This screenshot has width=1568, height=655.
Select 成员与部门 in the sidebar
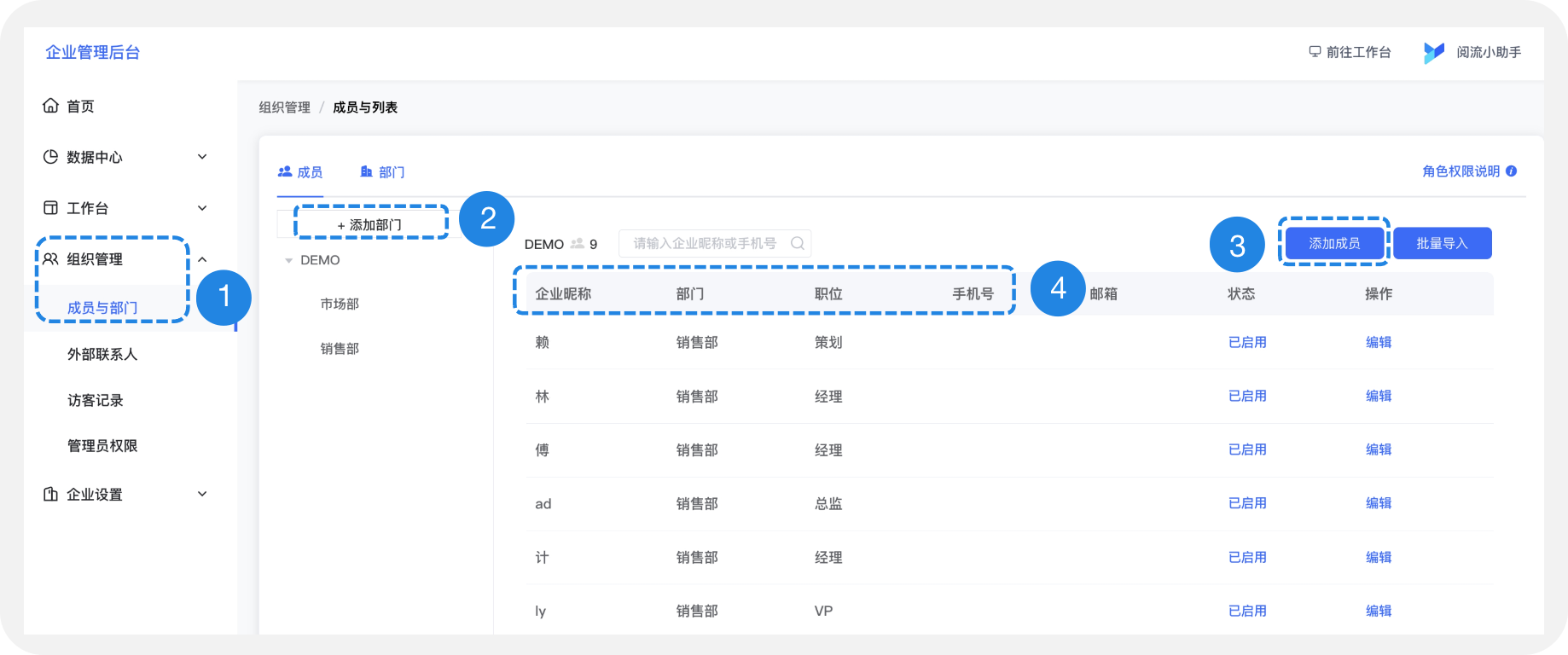102,308
